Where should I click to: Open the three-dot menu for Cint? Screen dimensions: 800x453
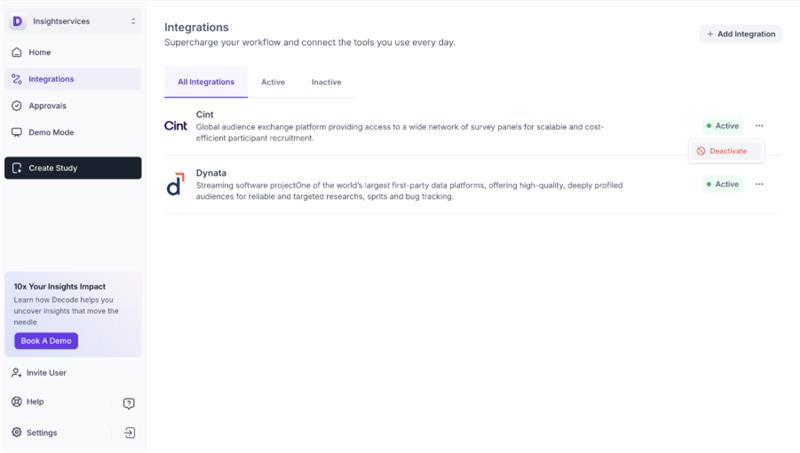pos(759,125)
